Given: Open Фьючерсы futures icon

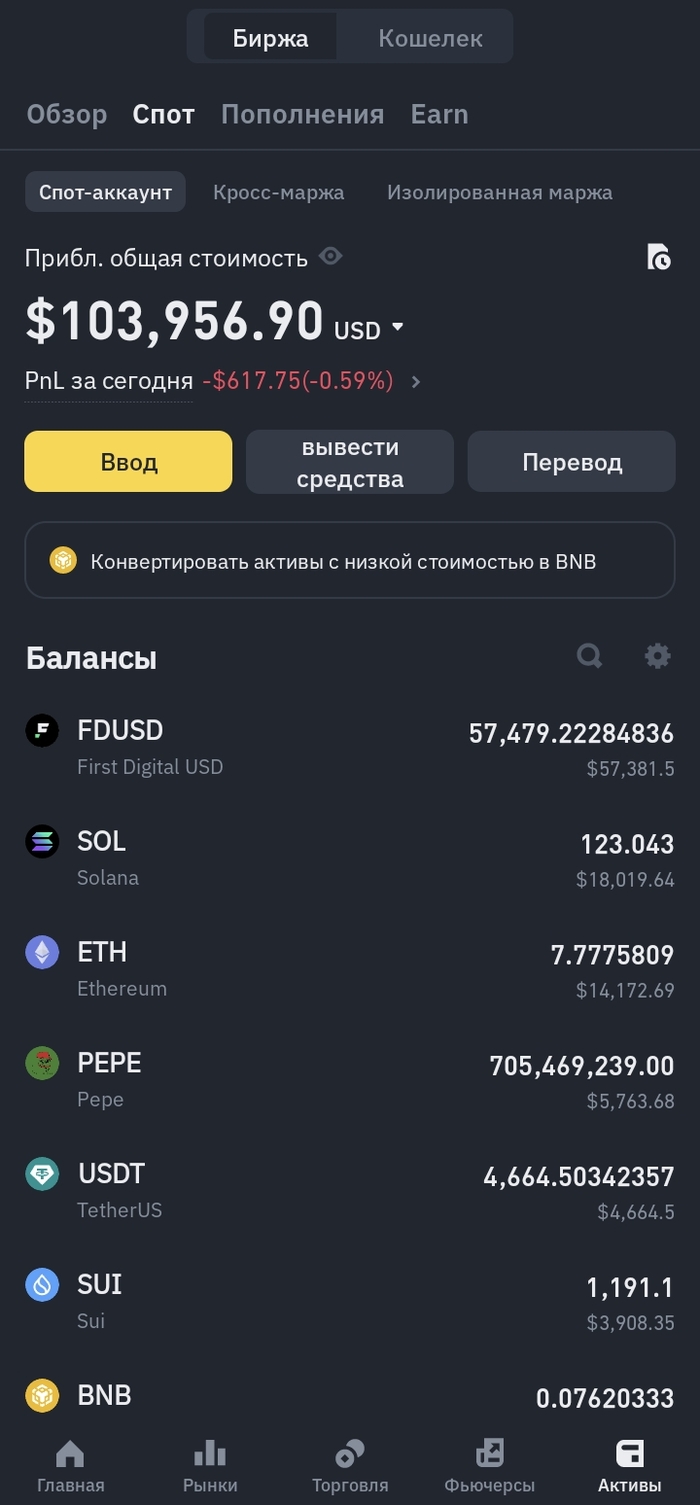Looking at the screenshot, I should pyautogui.click(x=490, y=1454).
